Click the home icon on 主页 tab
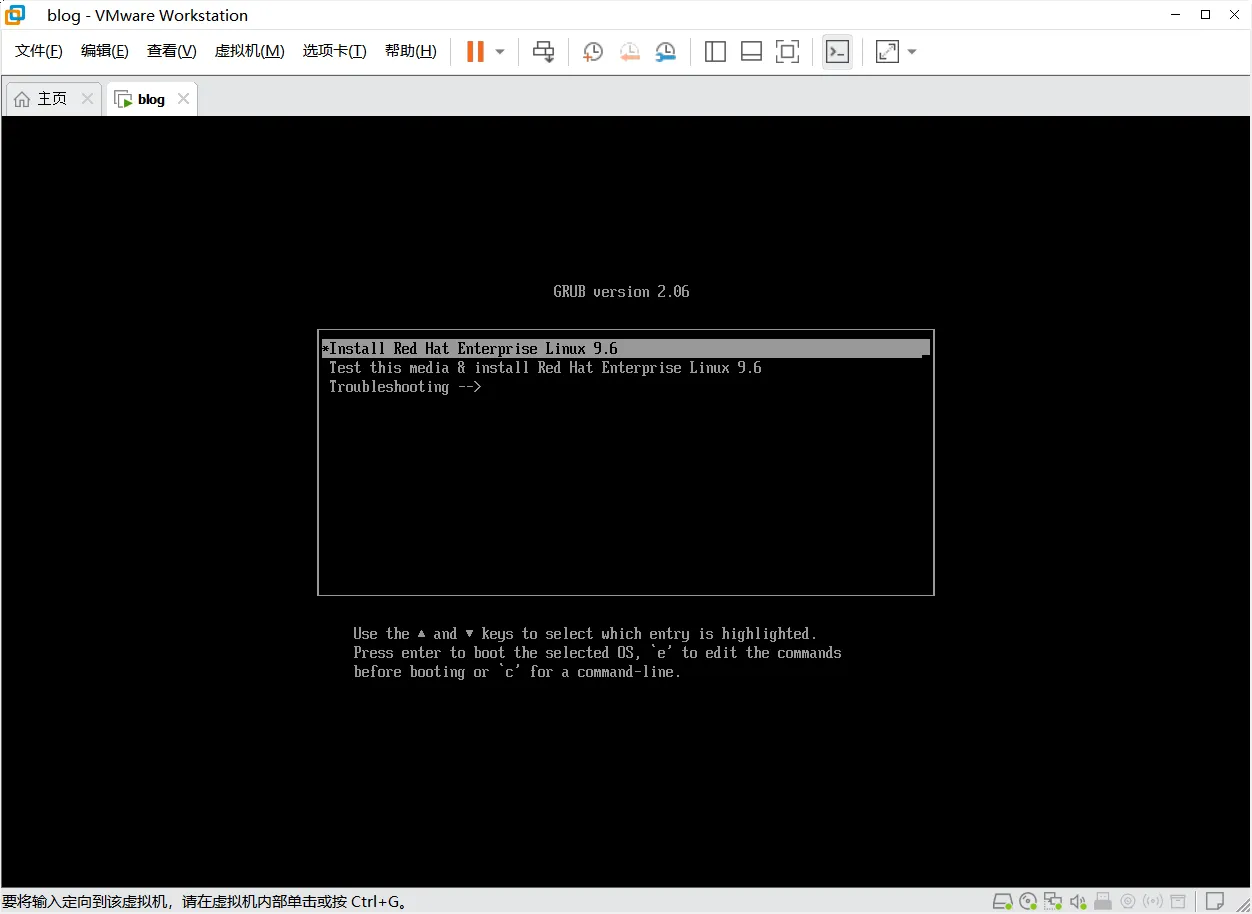Screen dimensions: 1252x914 [22, 99]
